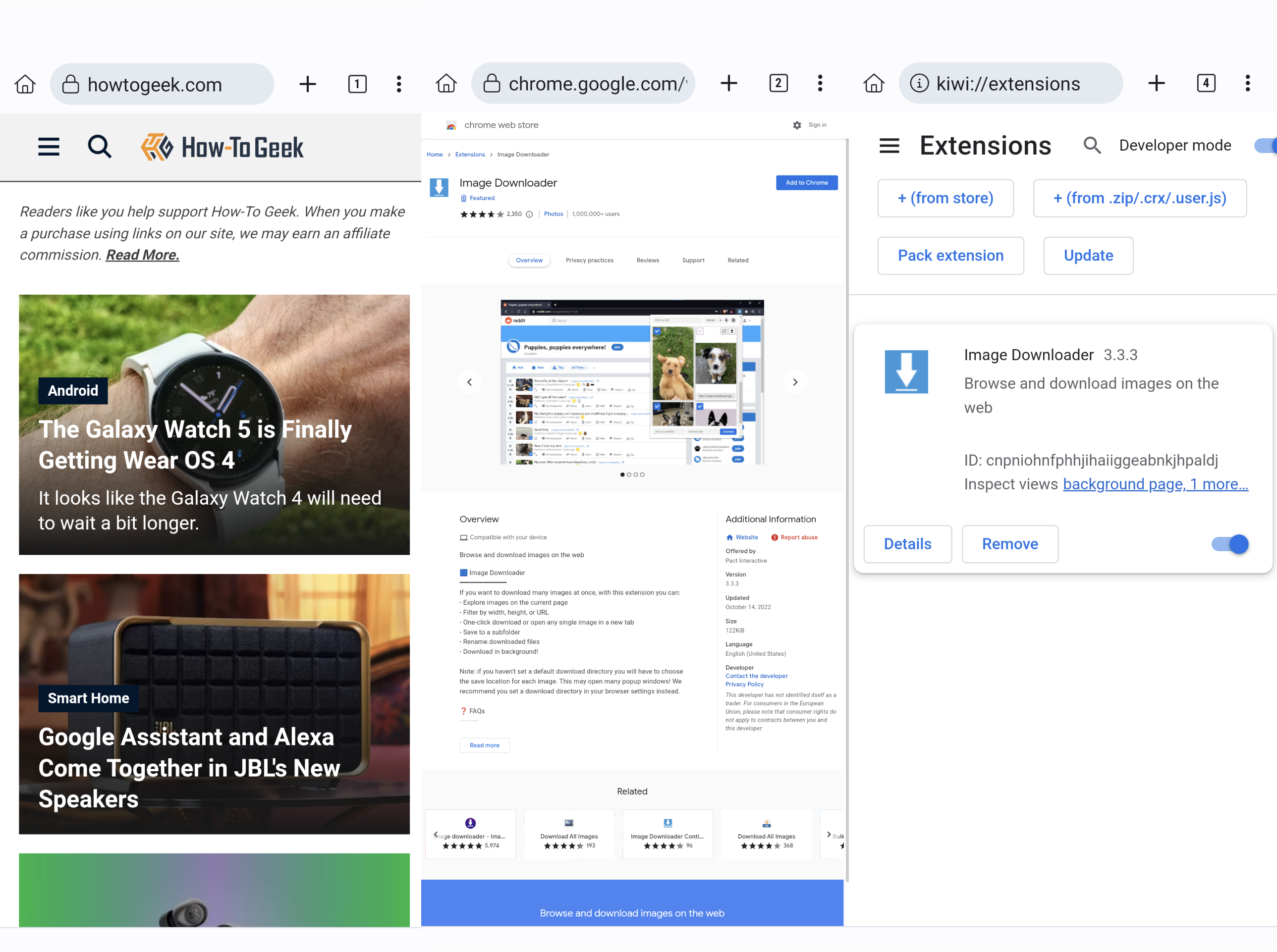
Task: Open the Extensions page hamburger menu
Action: click(x=889, y=145)
